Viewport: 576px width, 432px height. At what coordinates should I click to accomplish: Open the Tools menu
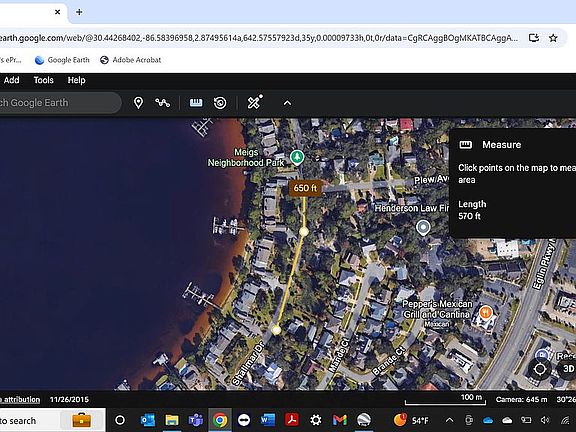tap(43, 80)
